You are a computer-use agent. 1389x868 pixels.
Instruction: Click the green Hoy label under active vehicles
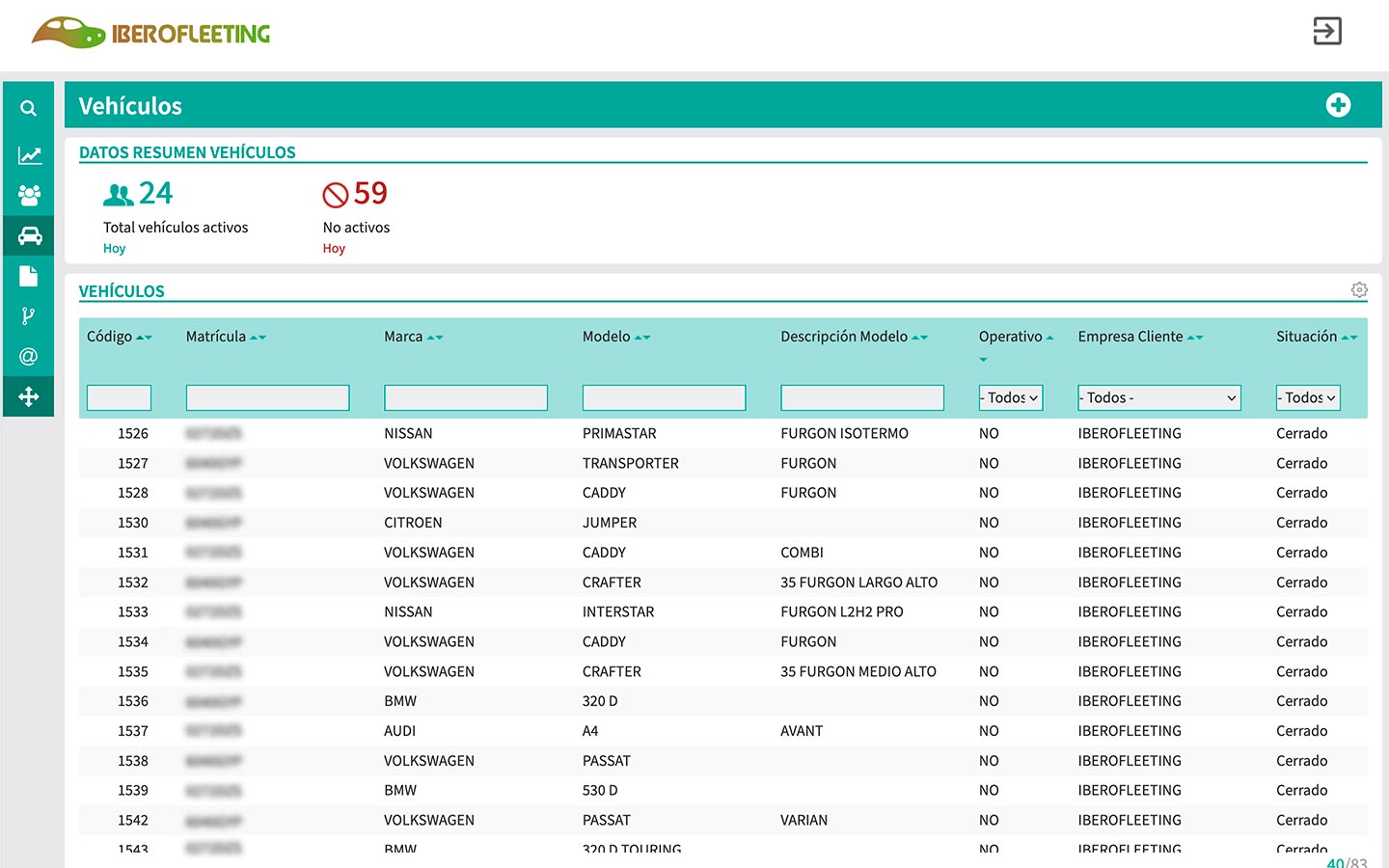click(115, 248)
